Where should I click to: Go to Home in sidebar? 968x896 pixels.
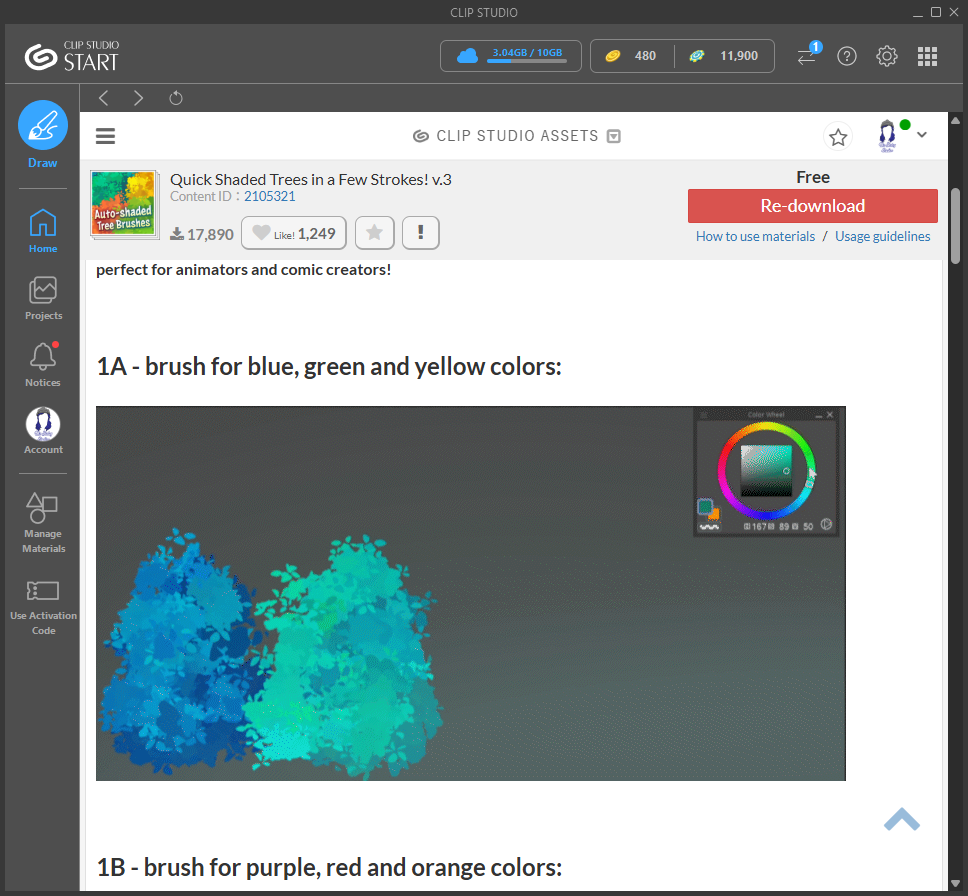[x=43, y=231]
